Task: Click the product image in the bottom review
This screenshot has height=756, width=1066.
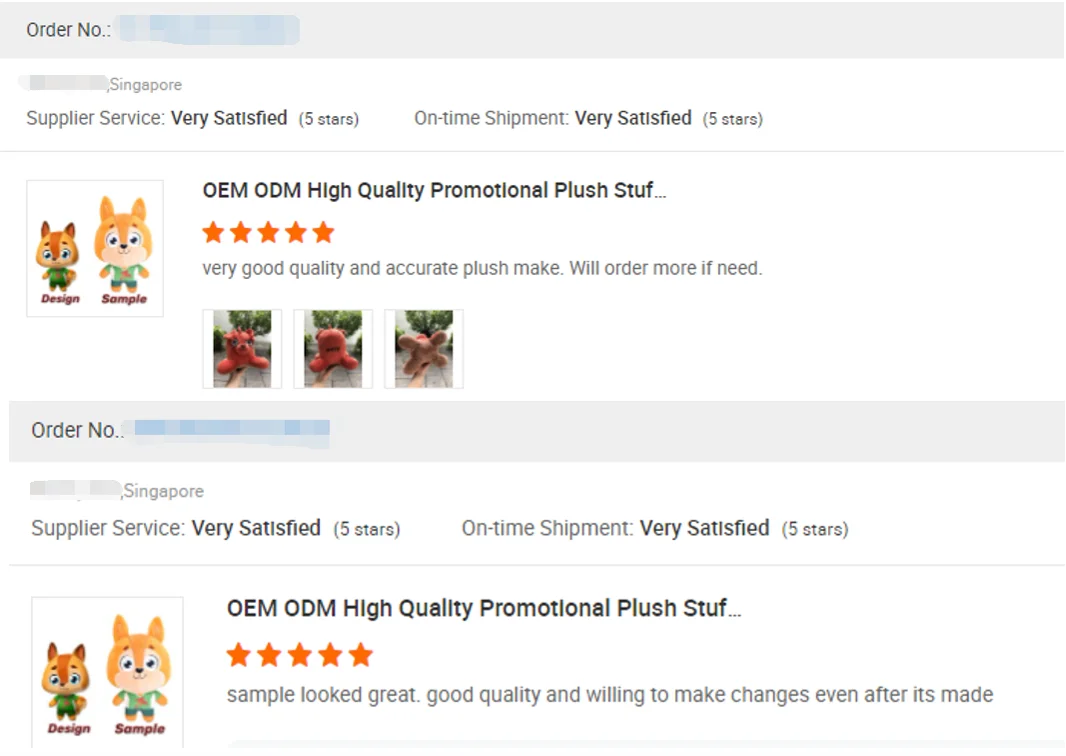Action: coord(107,672)
